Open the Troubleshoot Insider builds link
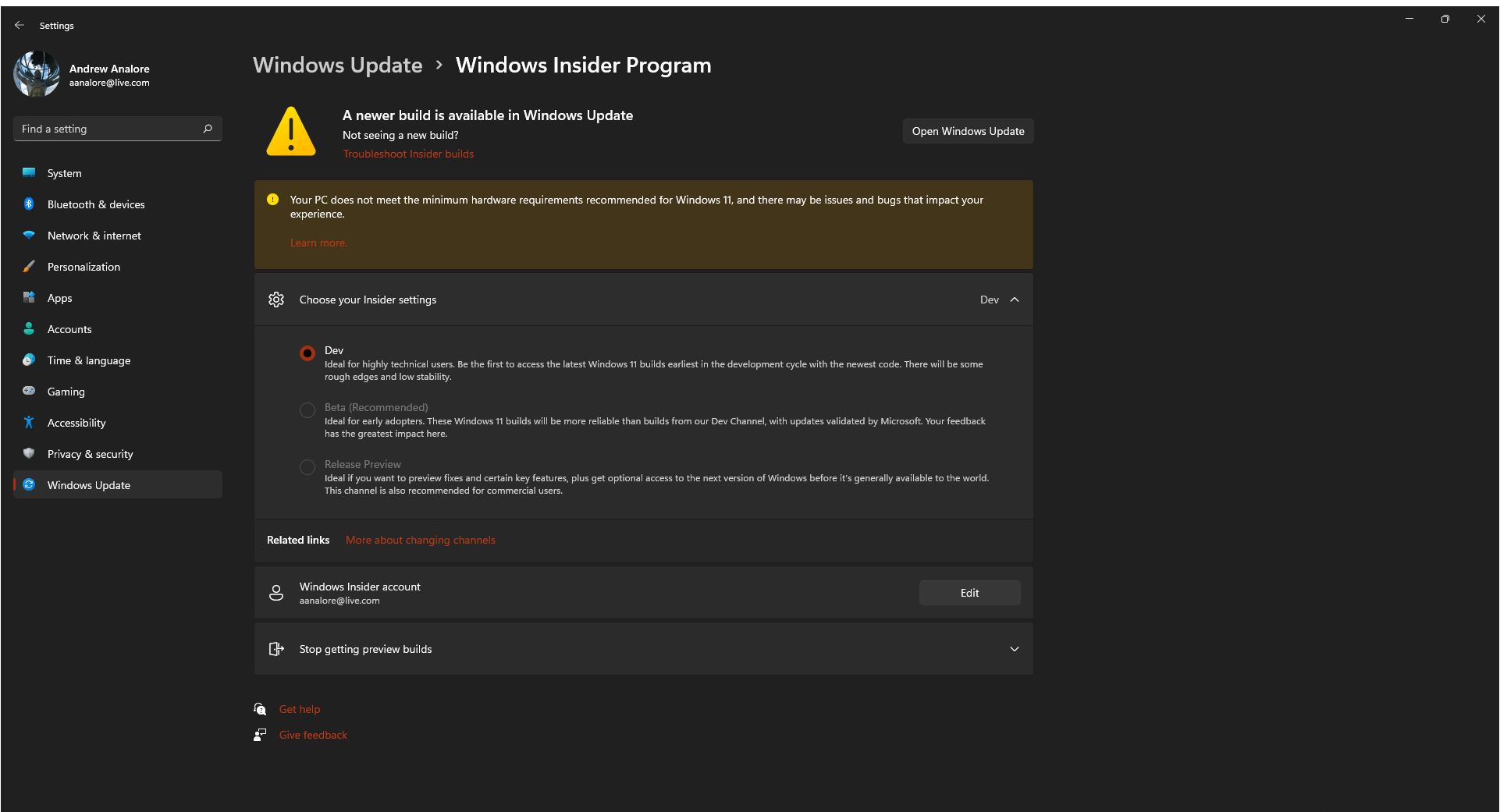Image resolution: width=1500 pixels, height=812 pixels. (408, 154)
